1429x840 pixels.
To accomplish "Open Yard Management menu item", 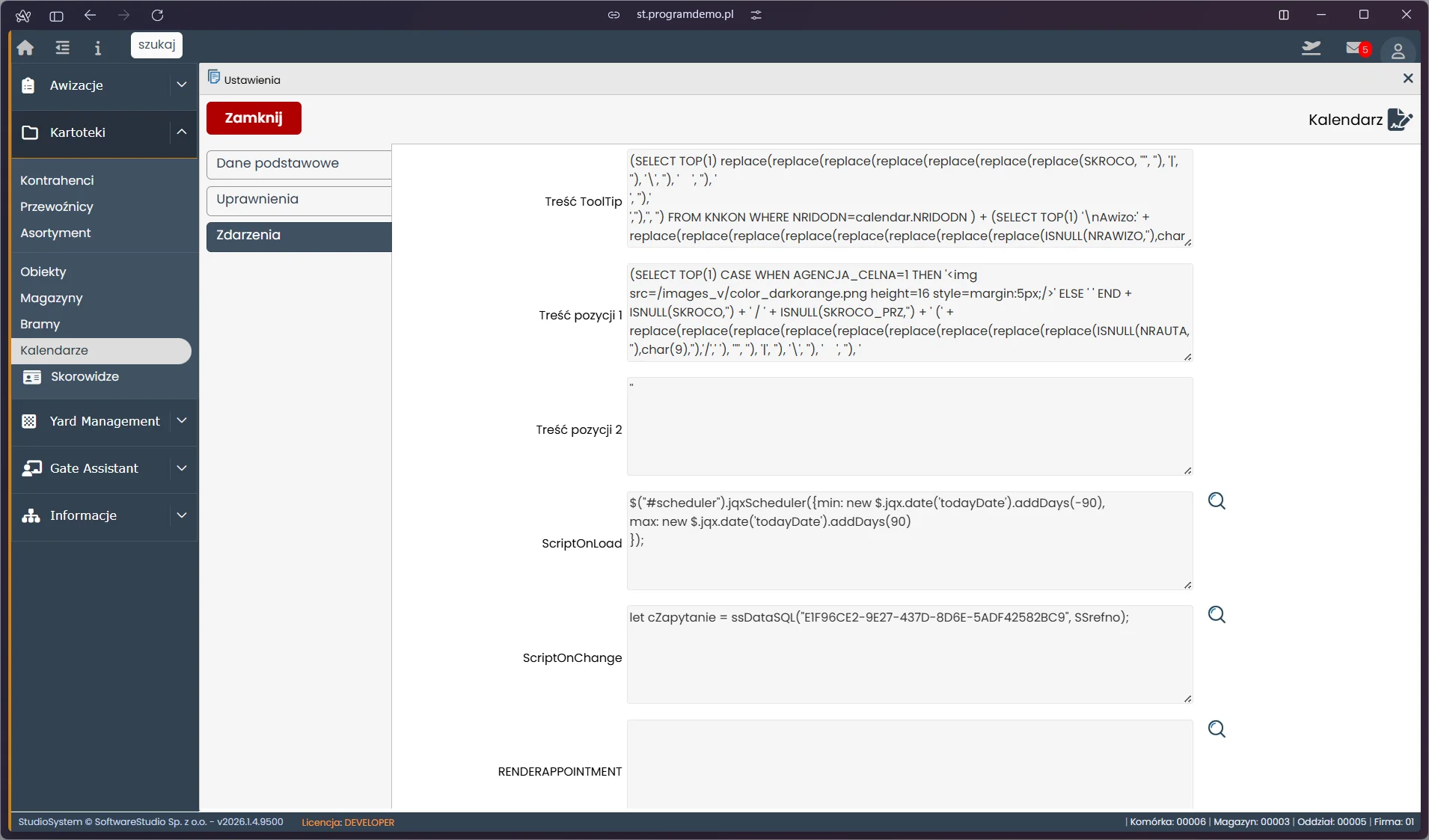I will [105, 421].
